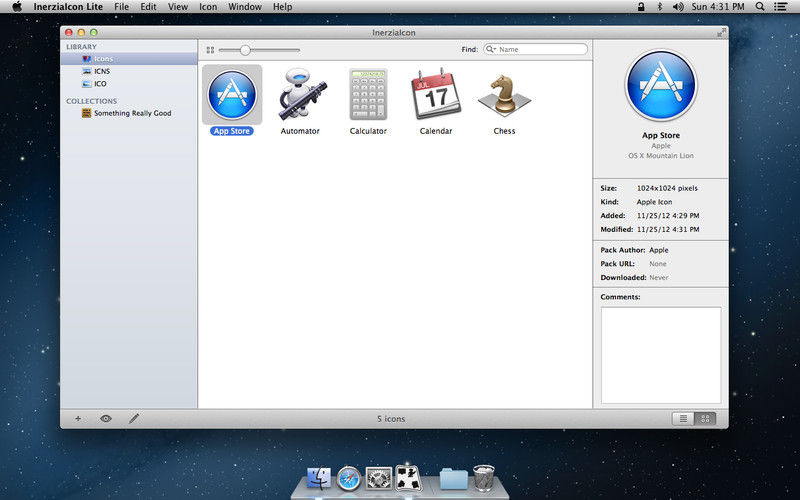
Task: Open System Preferences from the Dock
Action: [379, 479]
